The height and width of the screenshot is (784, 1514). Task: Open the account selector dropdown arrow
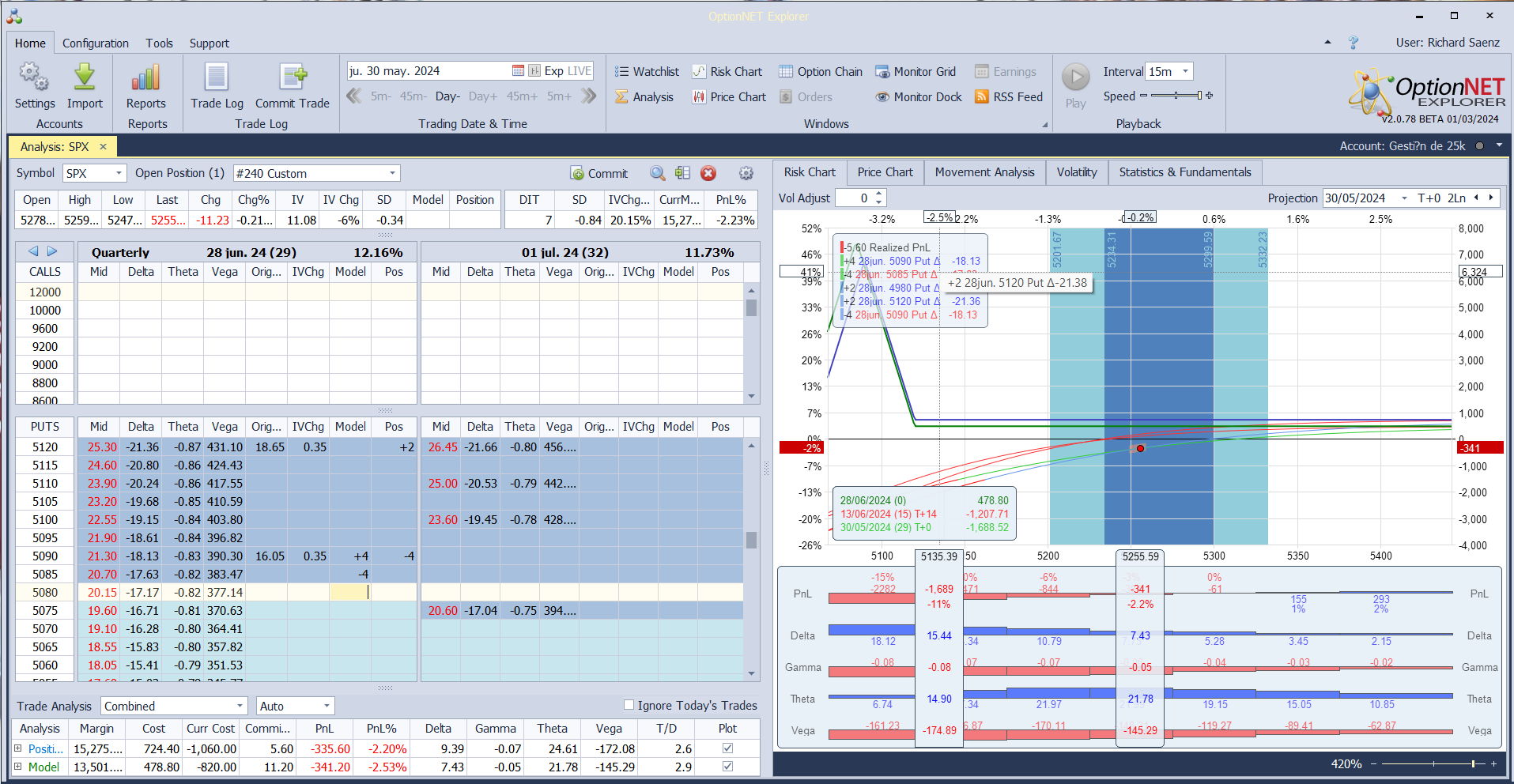coord(1499,145)
